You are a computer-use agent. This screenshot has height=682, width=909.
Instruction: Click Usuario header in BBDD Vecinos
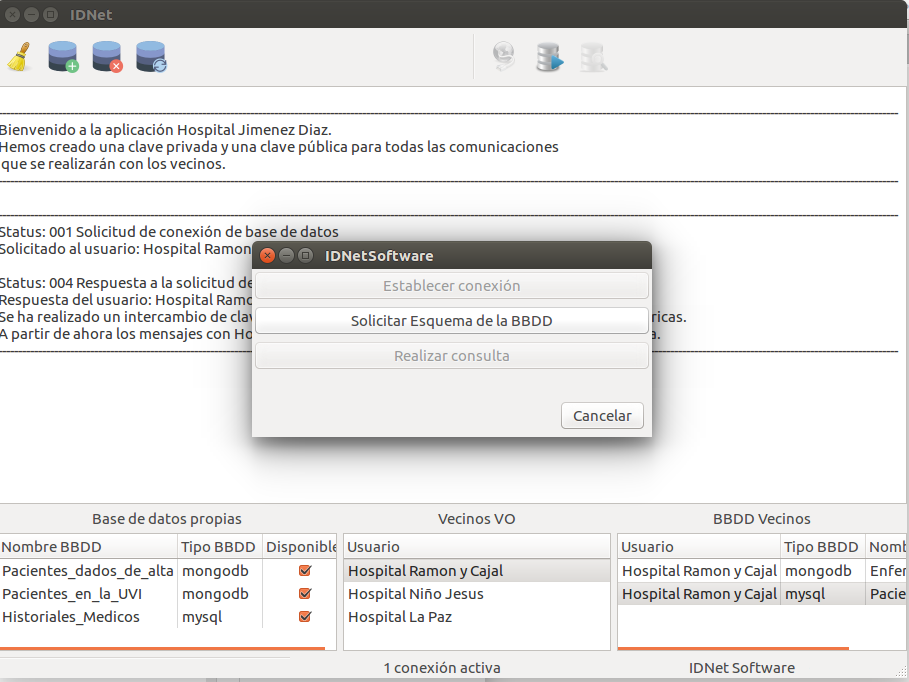pyautogui.click(x=699, y=547)
